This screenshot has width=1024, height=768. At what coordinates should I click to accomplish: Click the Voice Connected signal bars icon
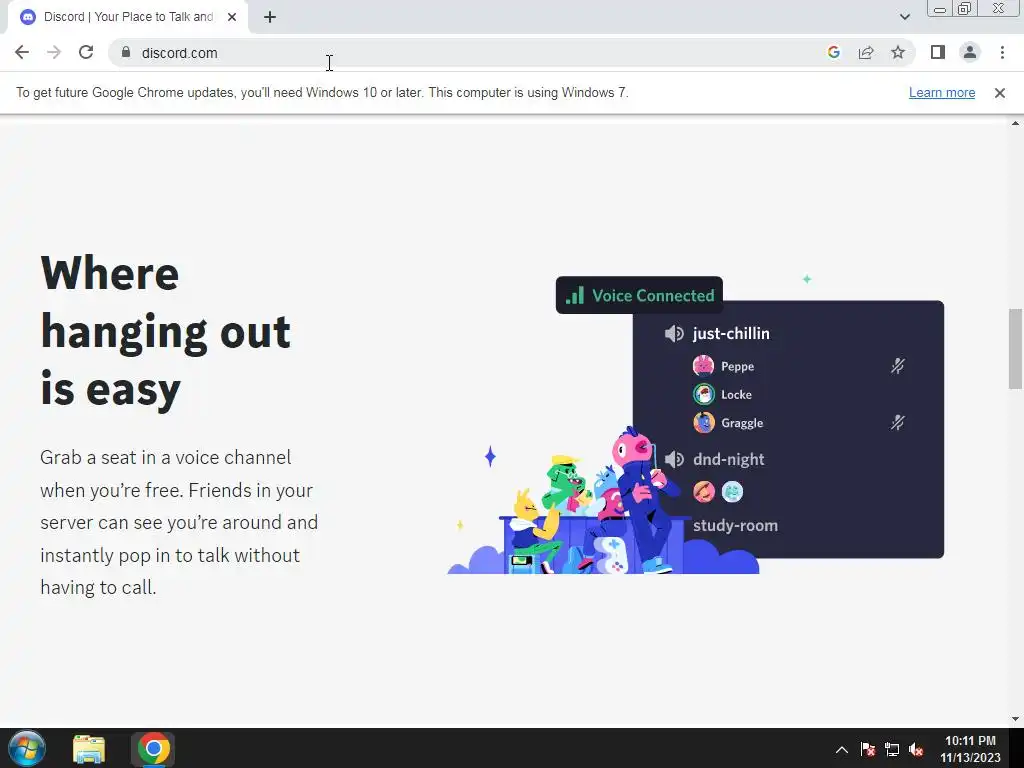click(575, 295)
